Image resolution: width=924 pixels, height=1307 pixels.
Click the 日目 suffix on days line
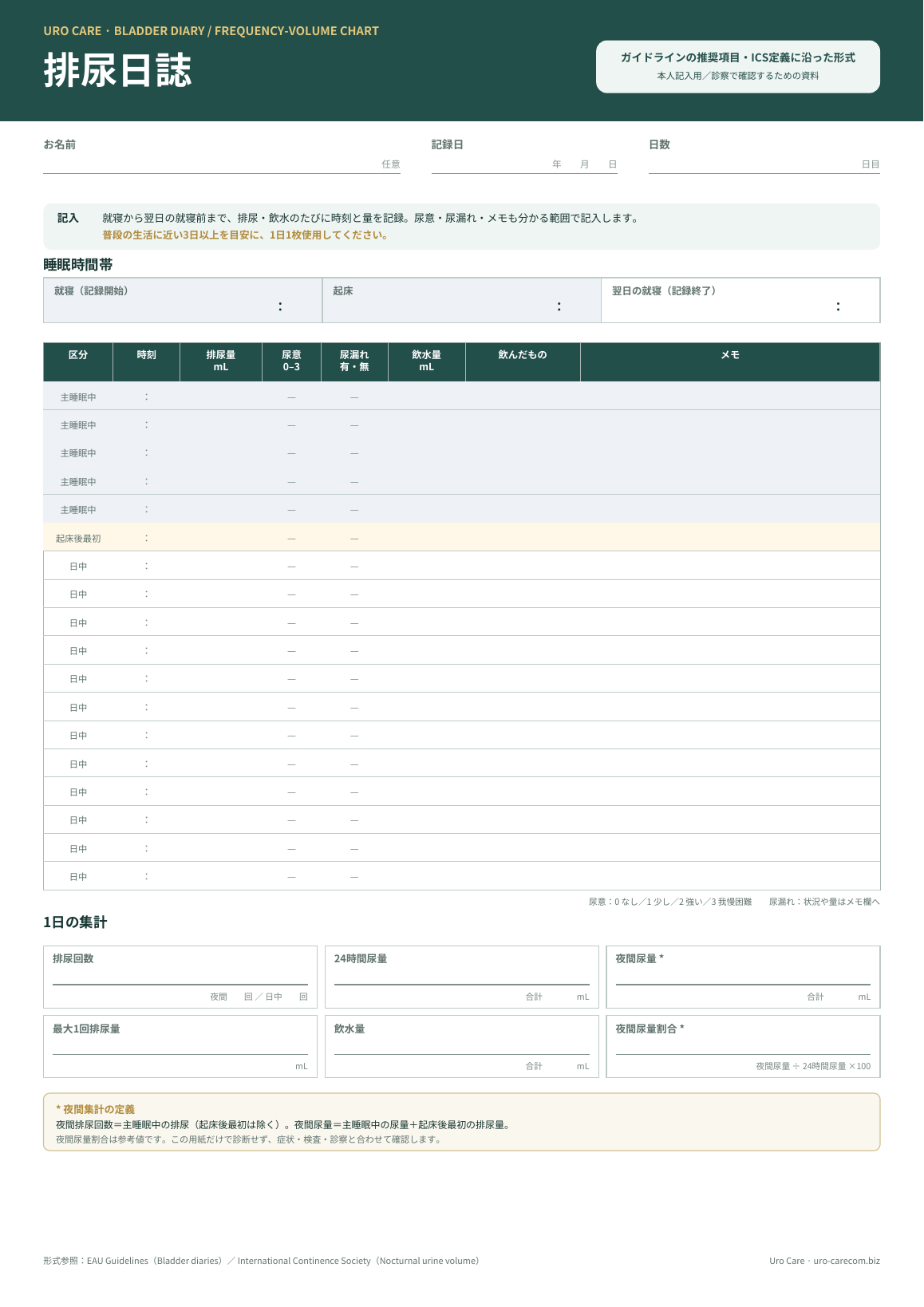click(871, 164)
